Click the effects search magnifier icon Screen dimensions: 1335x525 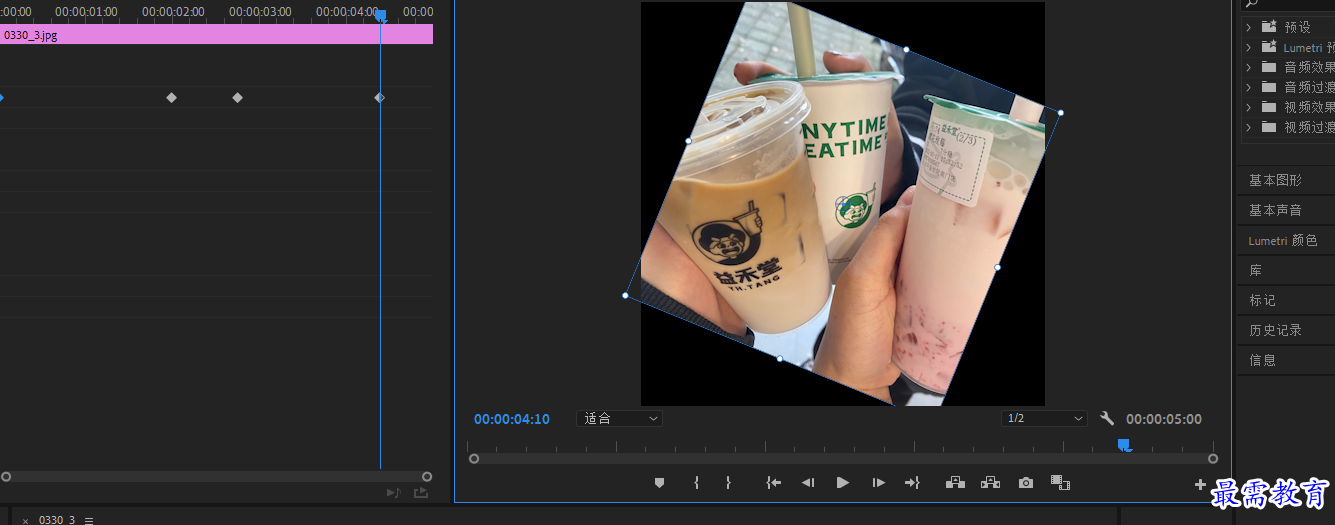pos(1251,4)
